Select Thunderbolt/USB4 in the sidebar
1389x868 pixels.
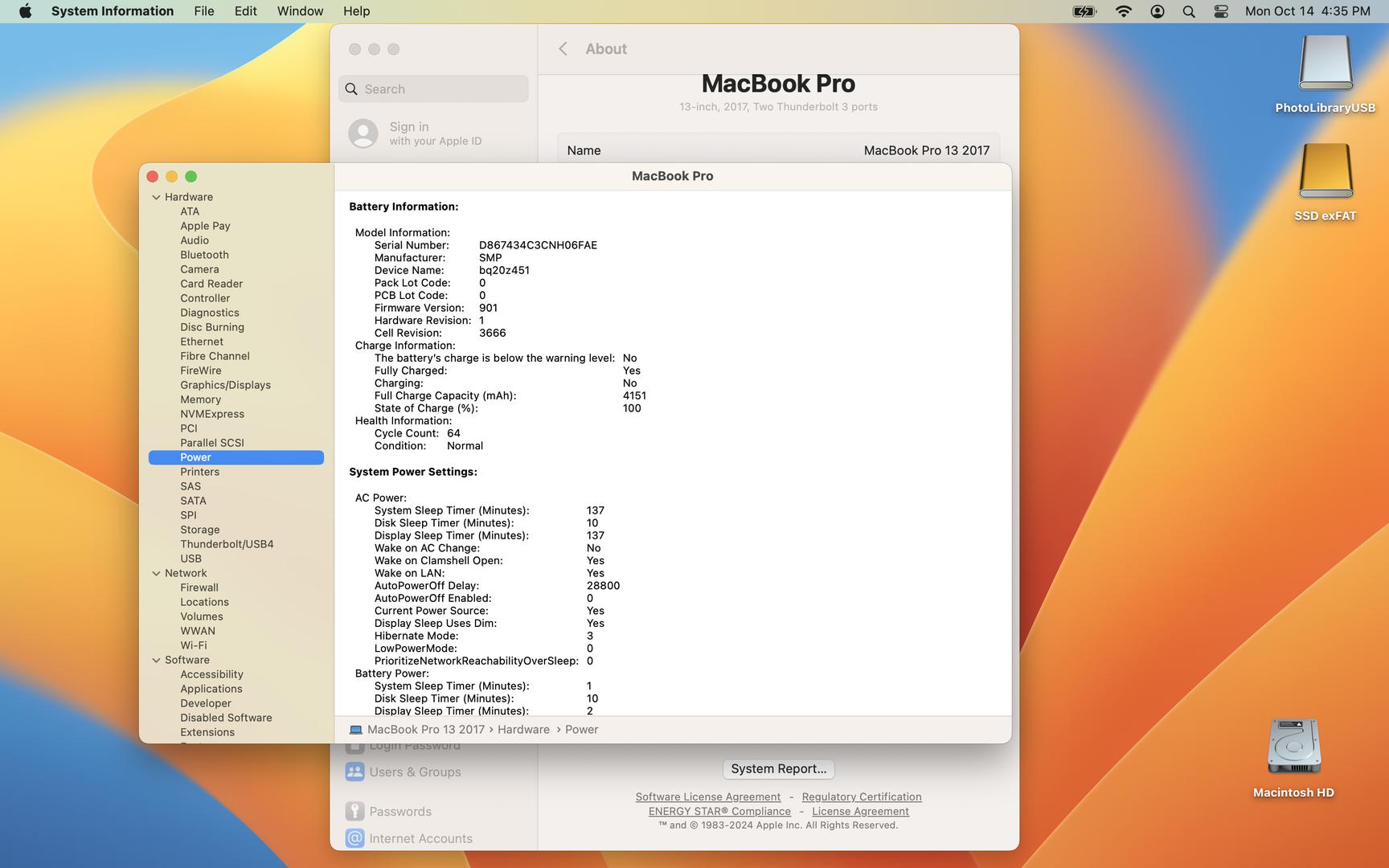227,544
